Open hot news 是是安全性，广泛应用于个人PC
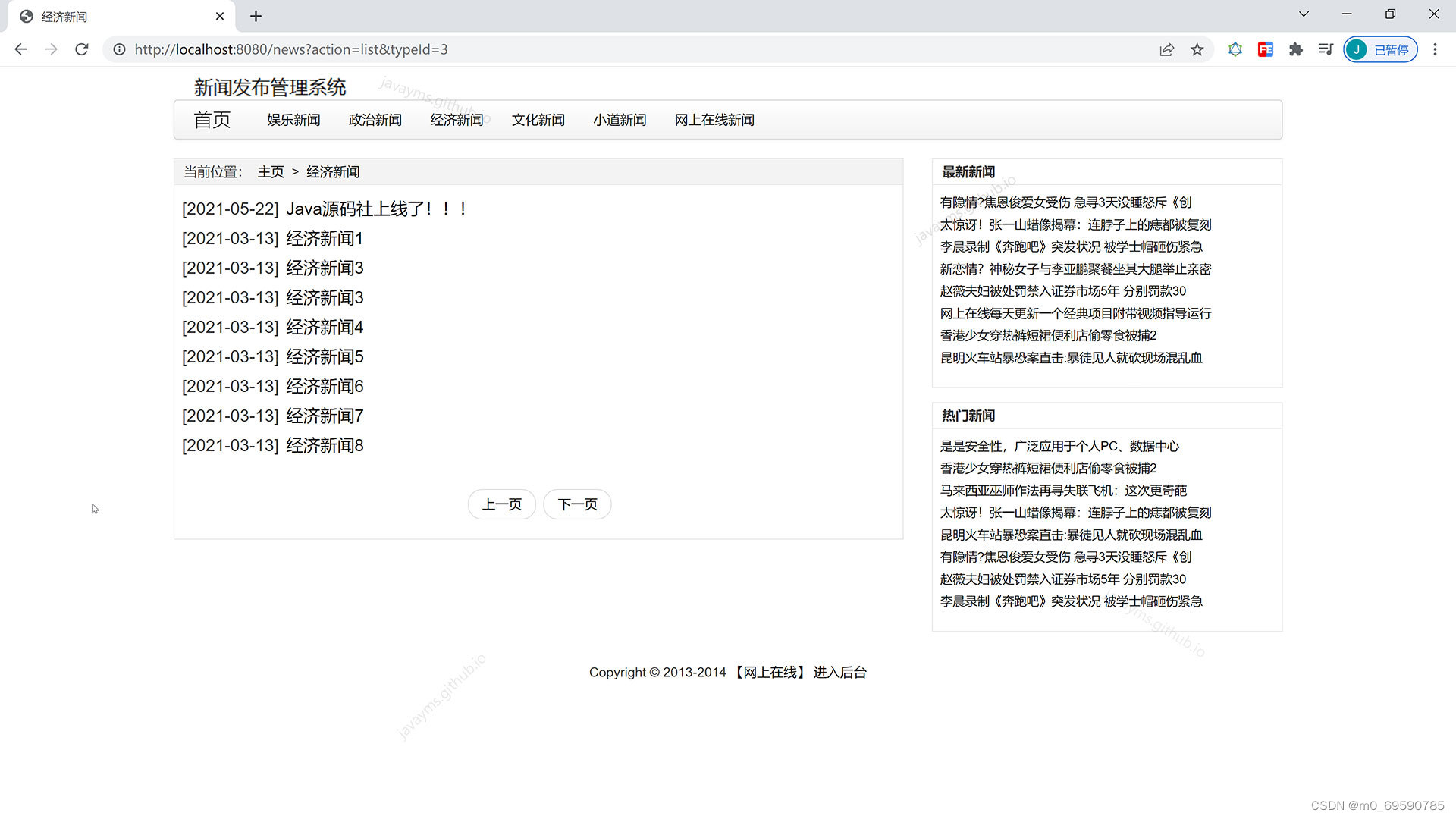 [1059, 446]
